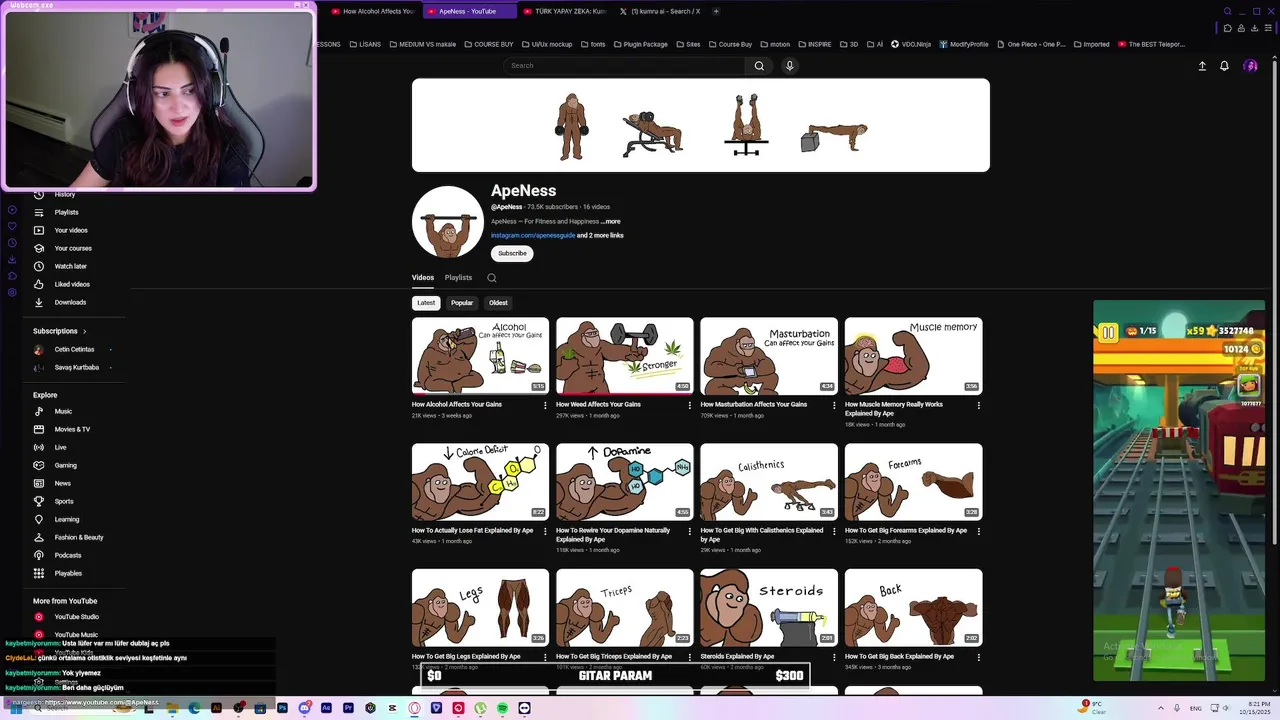Open options for Get Big With Calisthenics

click(833, 531)
